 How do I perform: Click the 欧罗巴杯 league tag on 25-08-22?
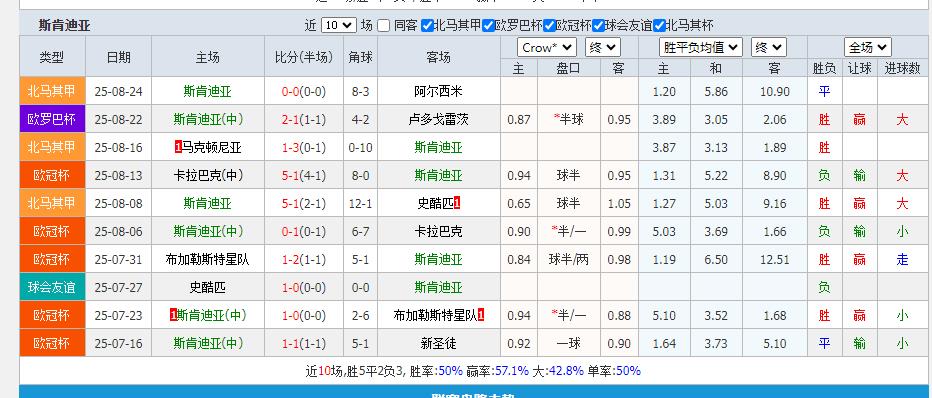tap(52, 119)
